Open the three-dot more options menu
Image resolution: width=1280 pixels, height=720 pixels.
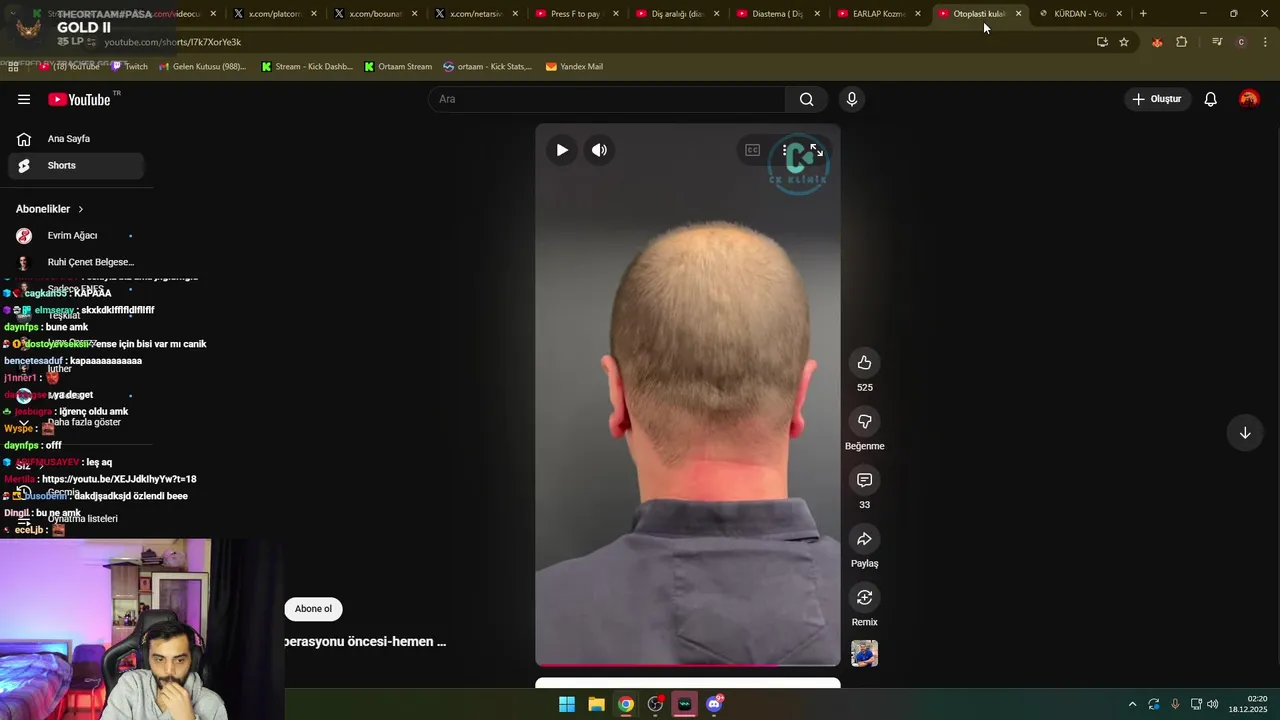(x=785, y=150)
